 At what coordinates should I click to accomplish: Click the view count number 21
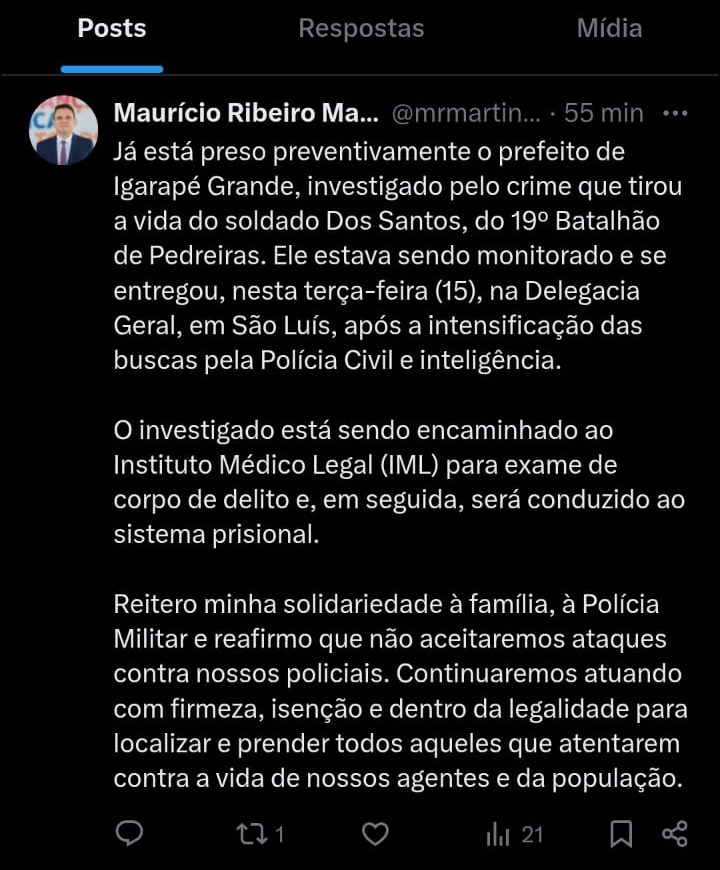[532, 834]
